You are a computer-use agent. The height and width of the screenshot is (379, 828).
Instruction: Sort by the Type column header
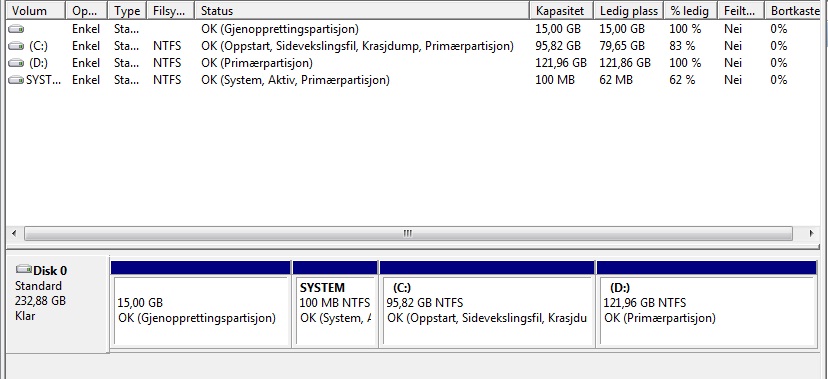click(127, 11)
